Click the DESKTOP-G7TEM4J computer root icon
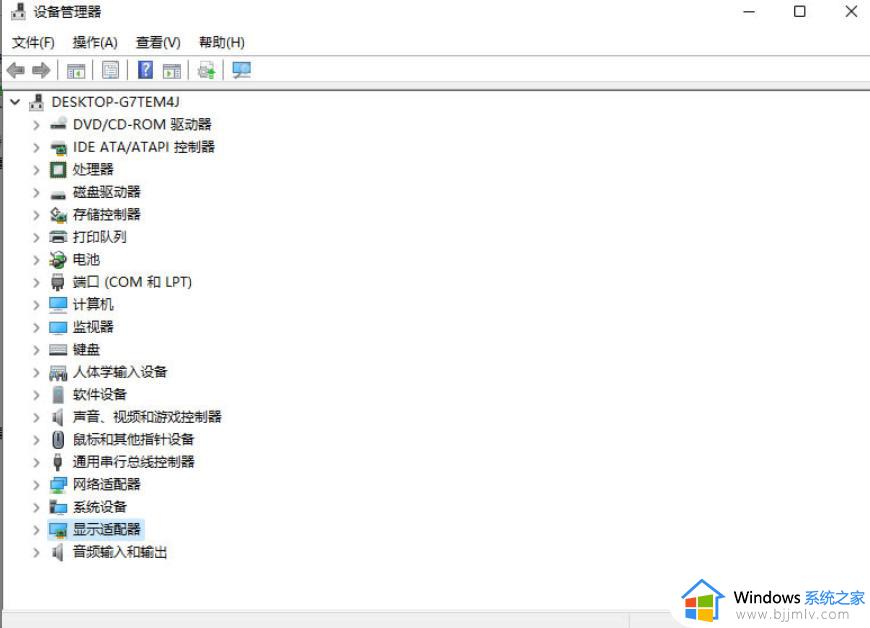Viewport: 870px width, 628px height. pyautogui.click(x=37, y=102)
